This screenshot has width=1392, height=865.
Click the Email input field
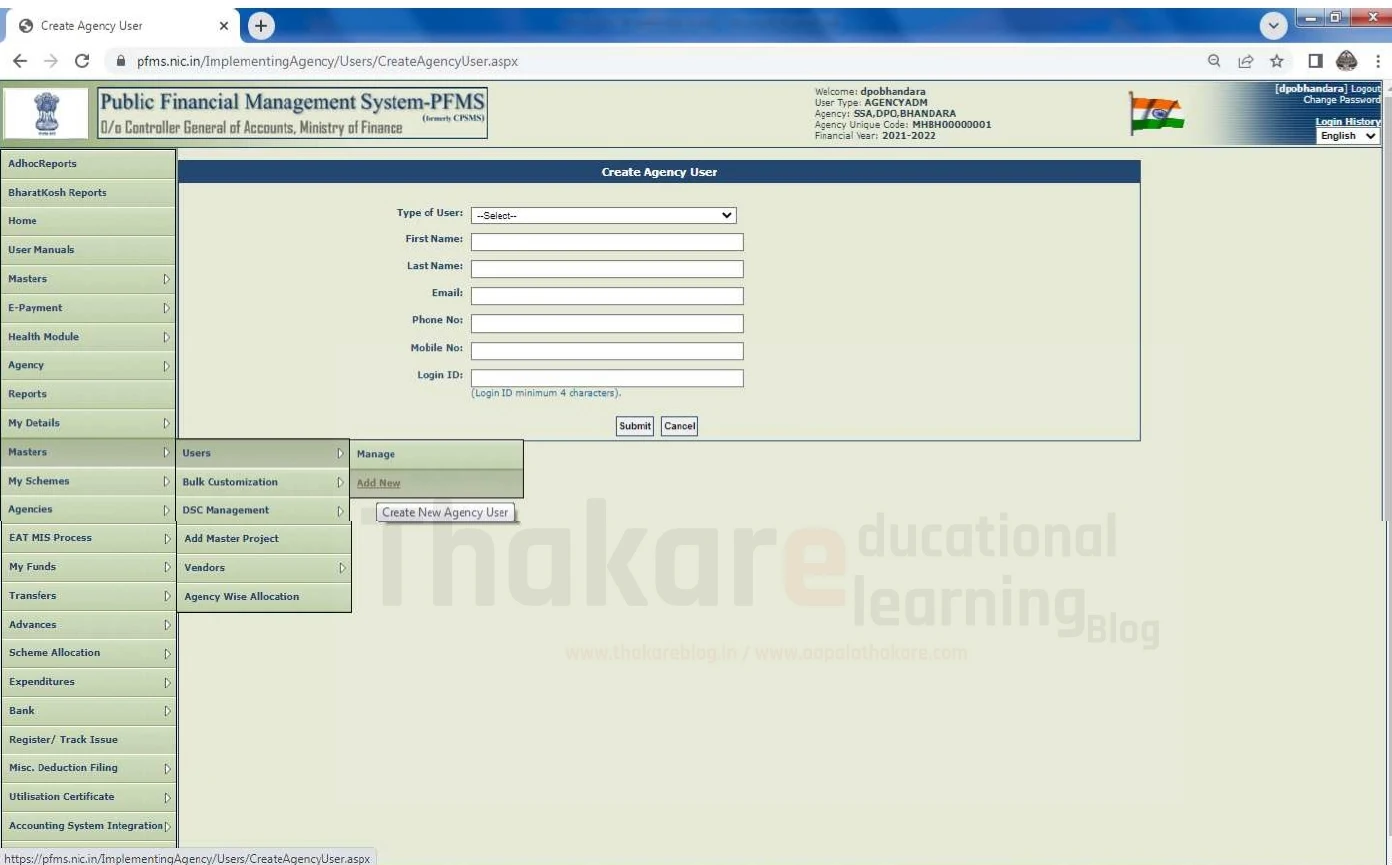click(x=607, y=296)
